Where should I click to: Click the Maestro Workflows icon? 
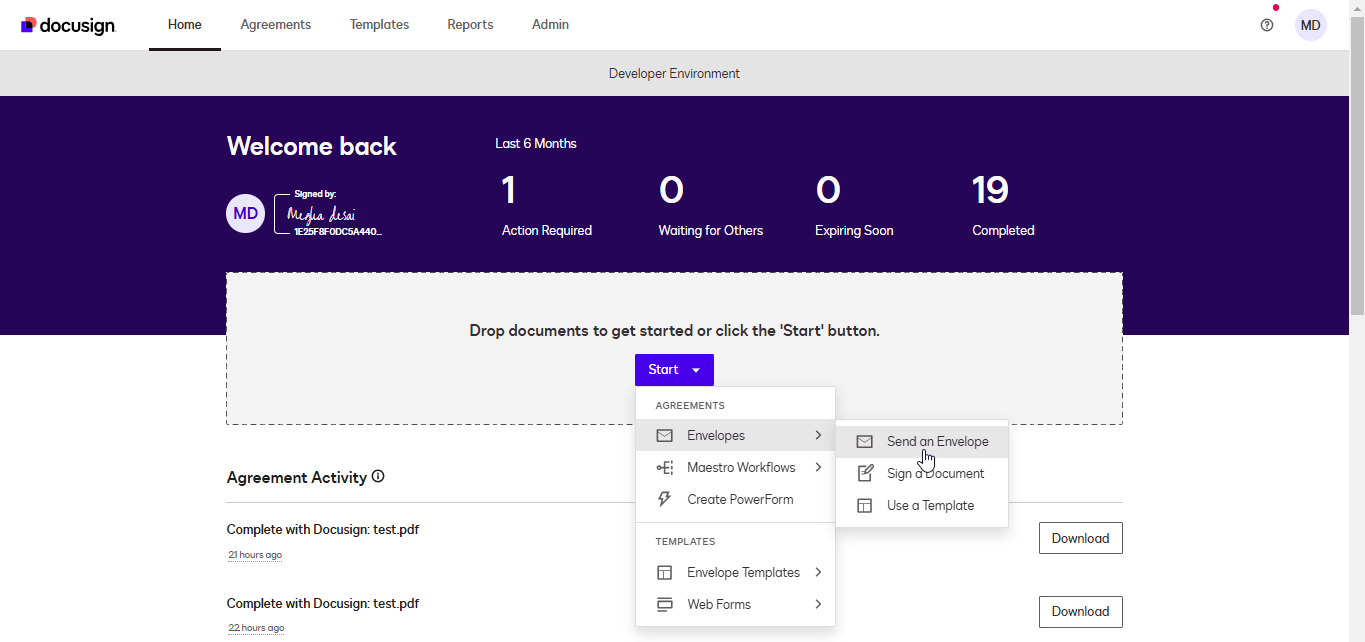pyautogui.click(x=664, y=467)
